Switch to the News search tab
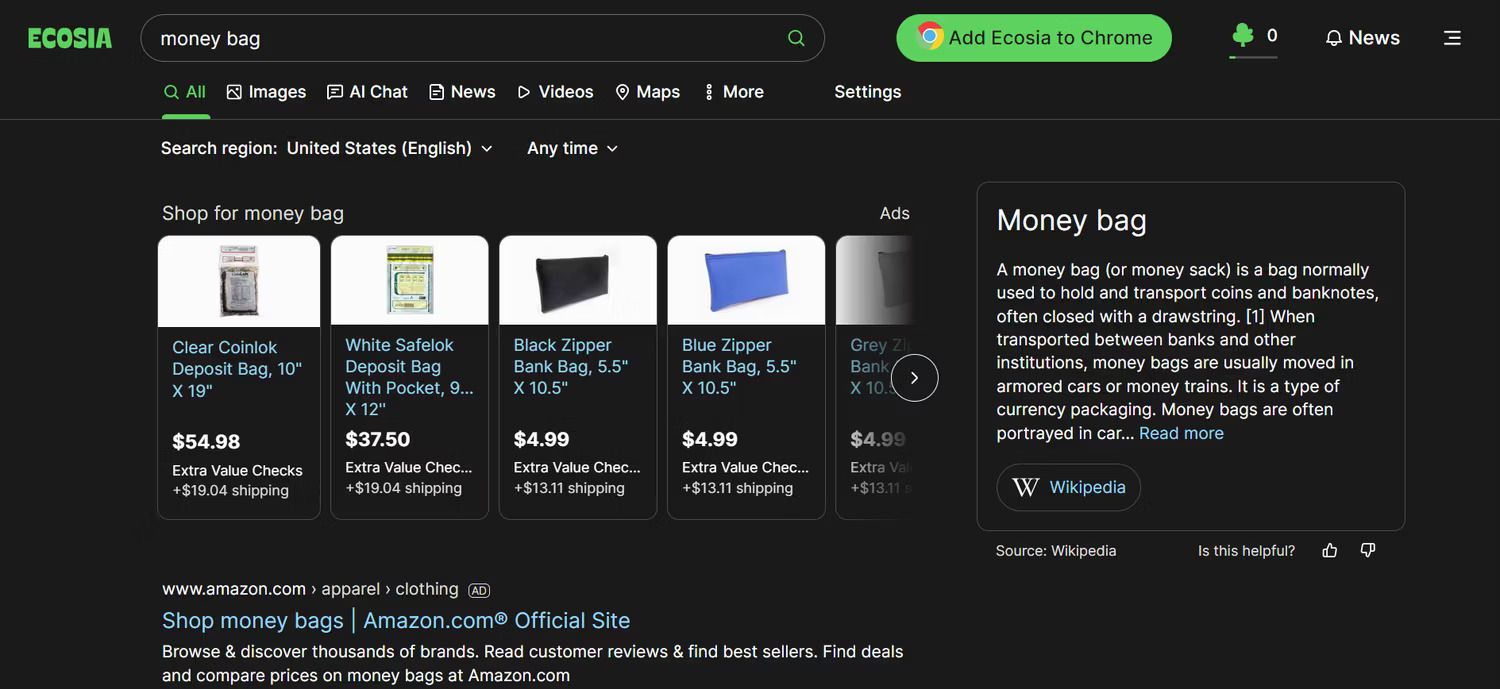Screen dimensions: 1500x689 coord(462,92)
